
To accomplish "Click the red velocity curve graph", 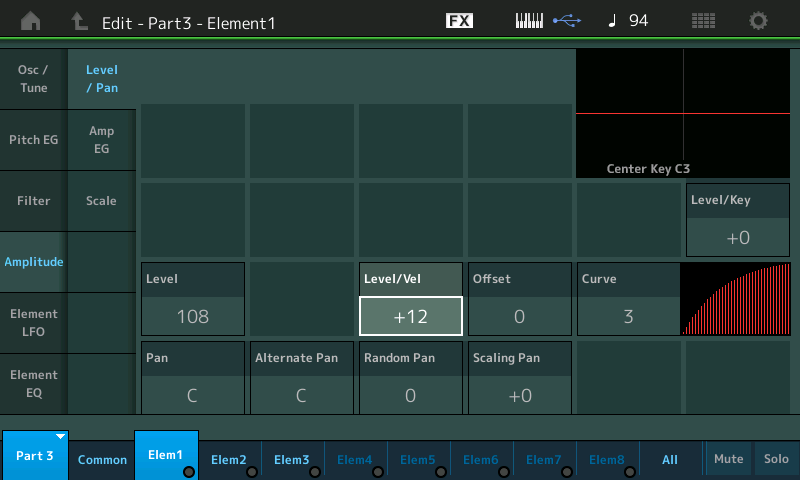I will click(735, 299).
